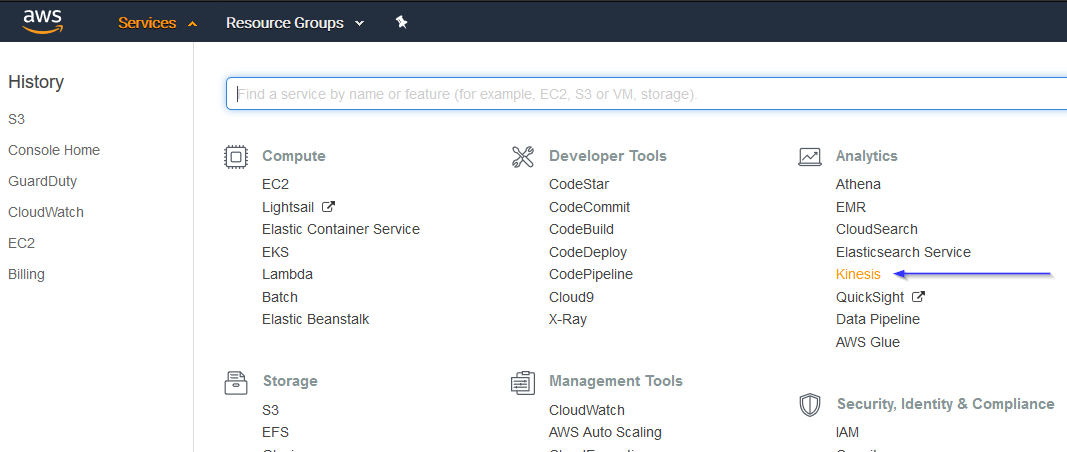Open CloudWatch from History
Screen dimensions: 1067x452
point(46,212)
